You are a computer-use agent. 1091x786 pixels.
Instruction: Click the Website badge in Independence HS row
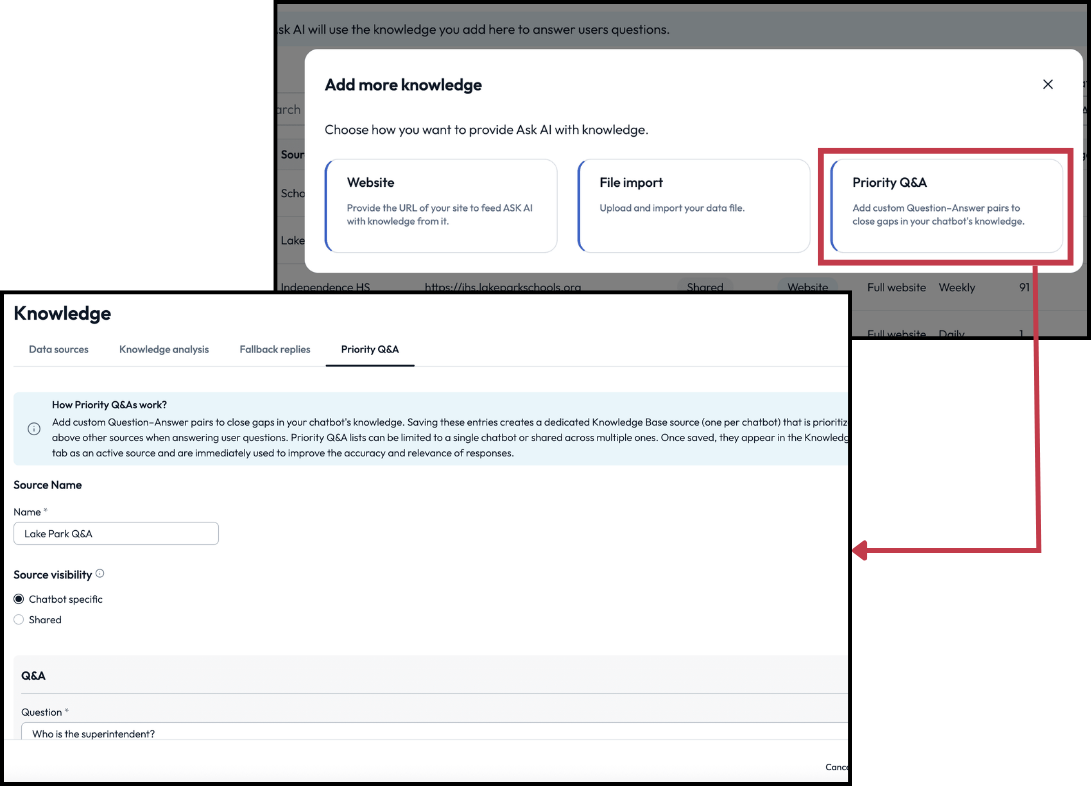click(807, 287)
